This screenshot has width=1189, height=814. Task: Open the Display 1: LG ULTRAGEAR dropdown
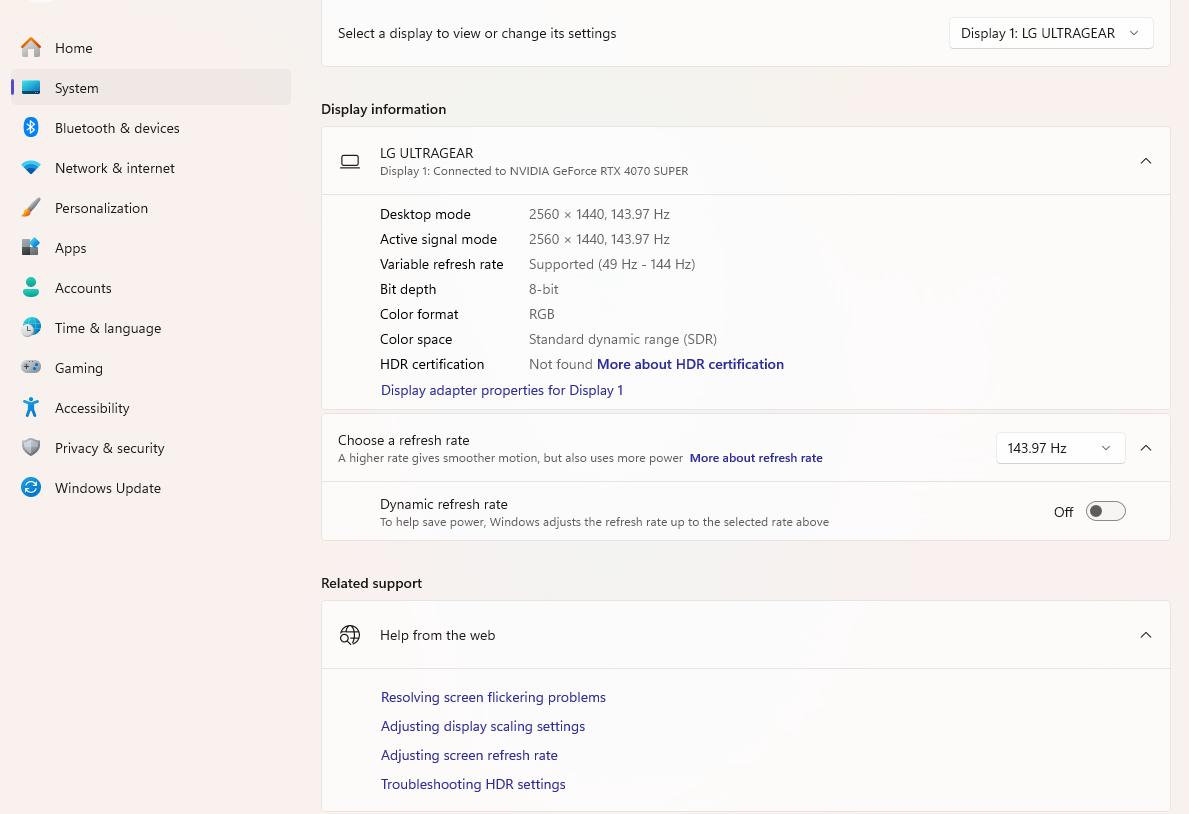click(x=1050, y=33)
